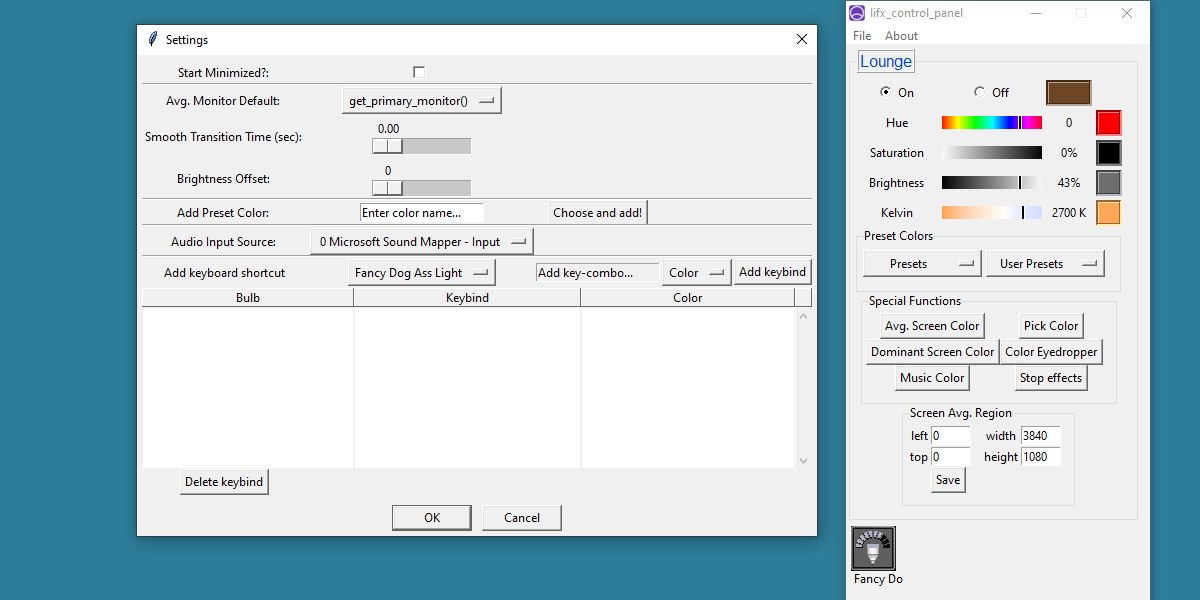Click the keybind list scrollbar up arrow
Screen dimensions: 1200x600
803,316
